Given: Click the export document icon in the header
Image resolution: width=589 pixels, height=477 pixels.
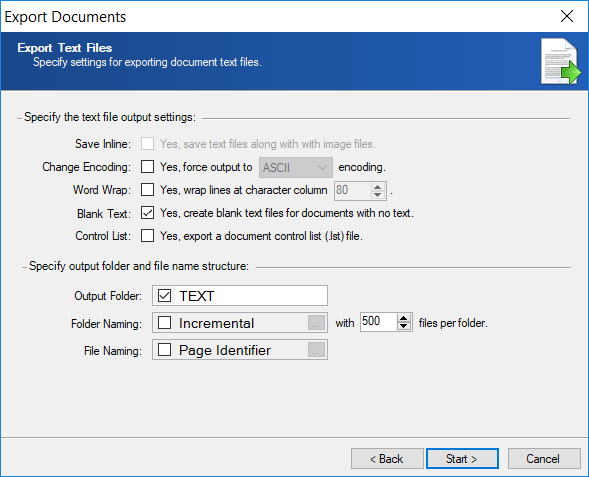Looking at the screenshot, I should pyautogui.click(x=560, y=61).
